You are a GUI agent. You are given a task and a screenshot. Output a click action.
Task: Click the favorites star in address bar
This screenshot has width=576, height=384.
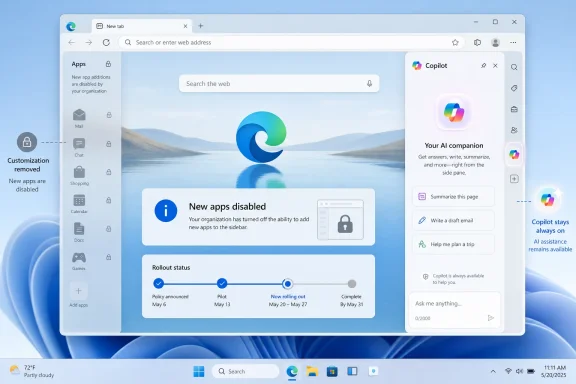click(x=455, y=43)
